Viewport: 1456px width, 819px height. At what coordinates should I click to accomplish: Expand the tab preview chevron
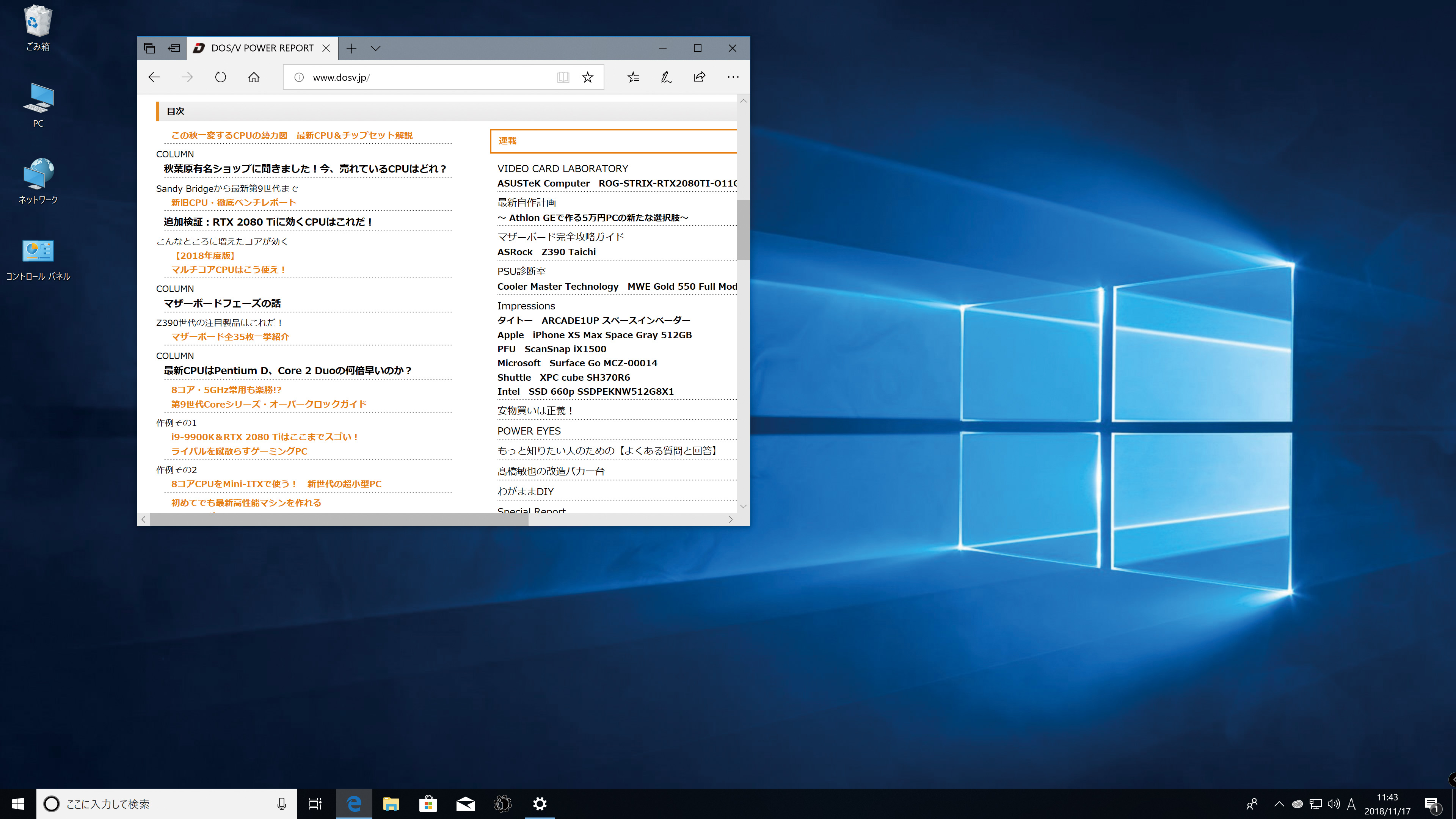(x=375, y=49)
